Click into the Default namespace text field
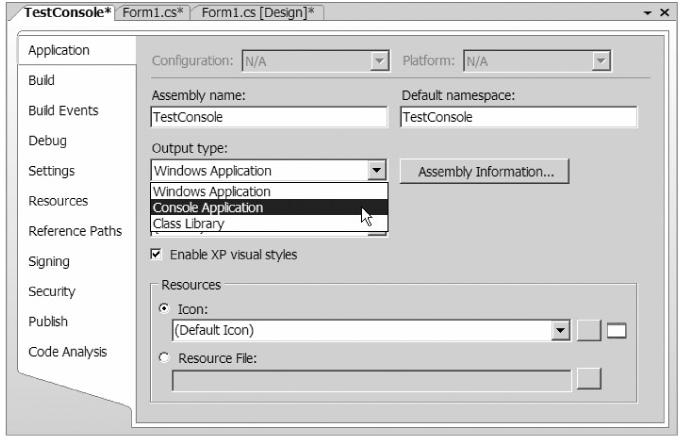The height and width of the screenshot is (445, 689). click(519, 117)
